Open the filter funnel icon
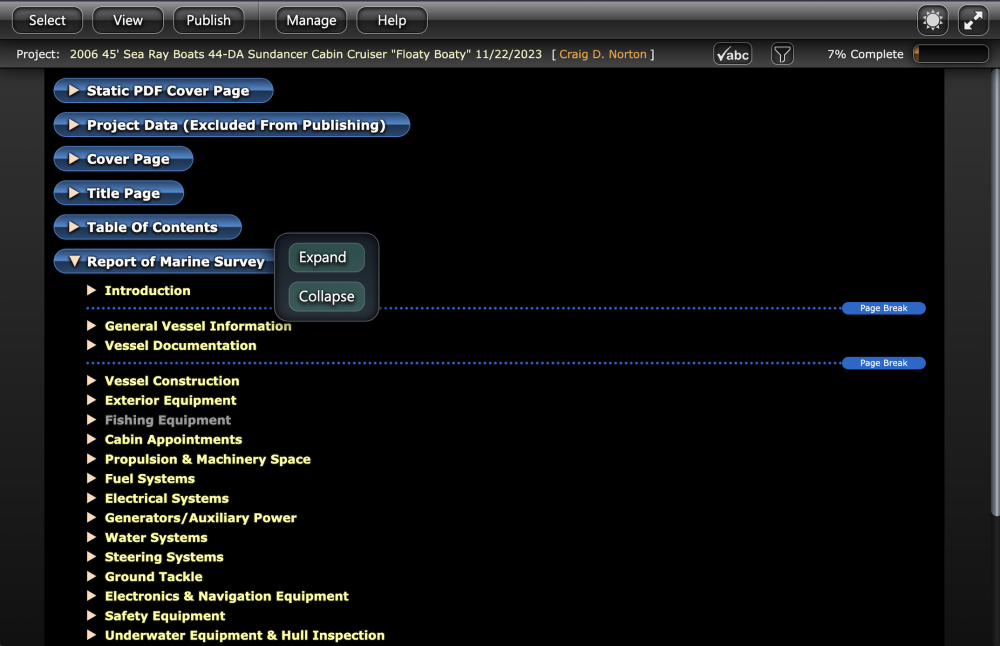 point(782,54)
